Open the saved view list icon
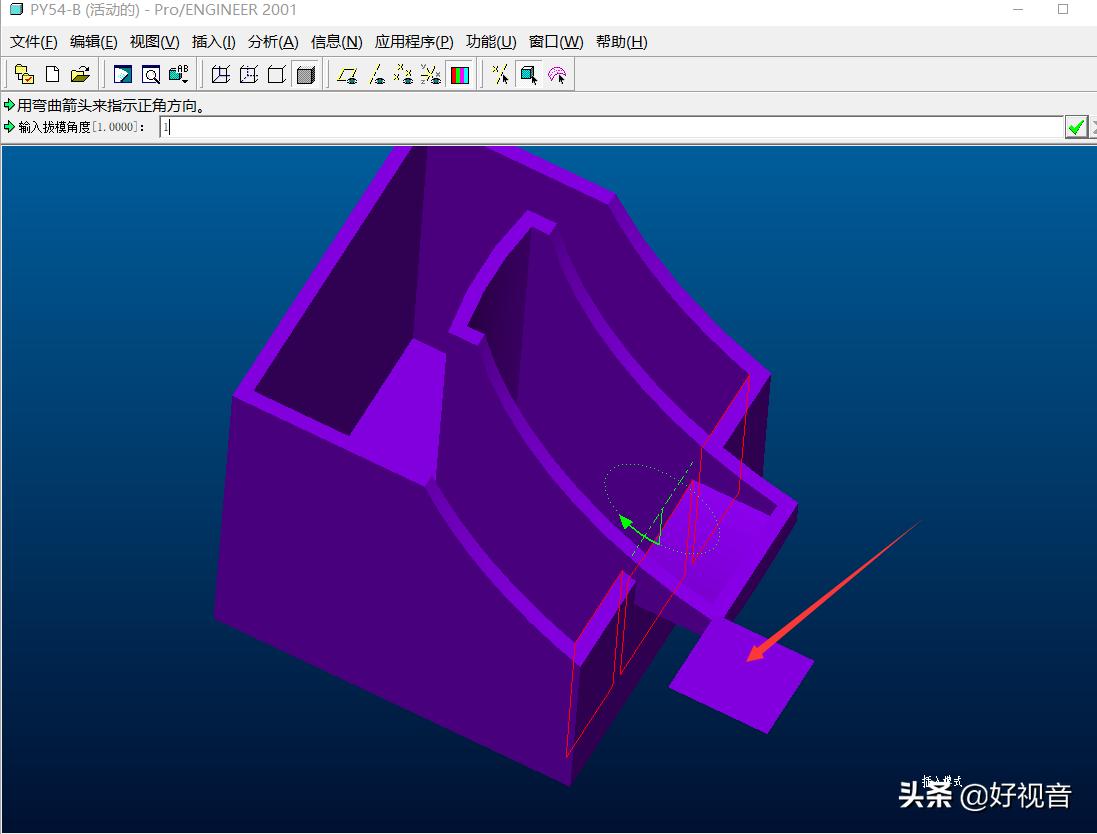 click(x=179, y=75)
